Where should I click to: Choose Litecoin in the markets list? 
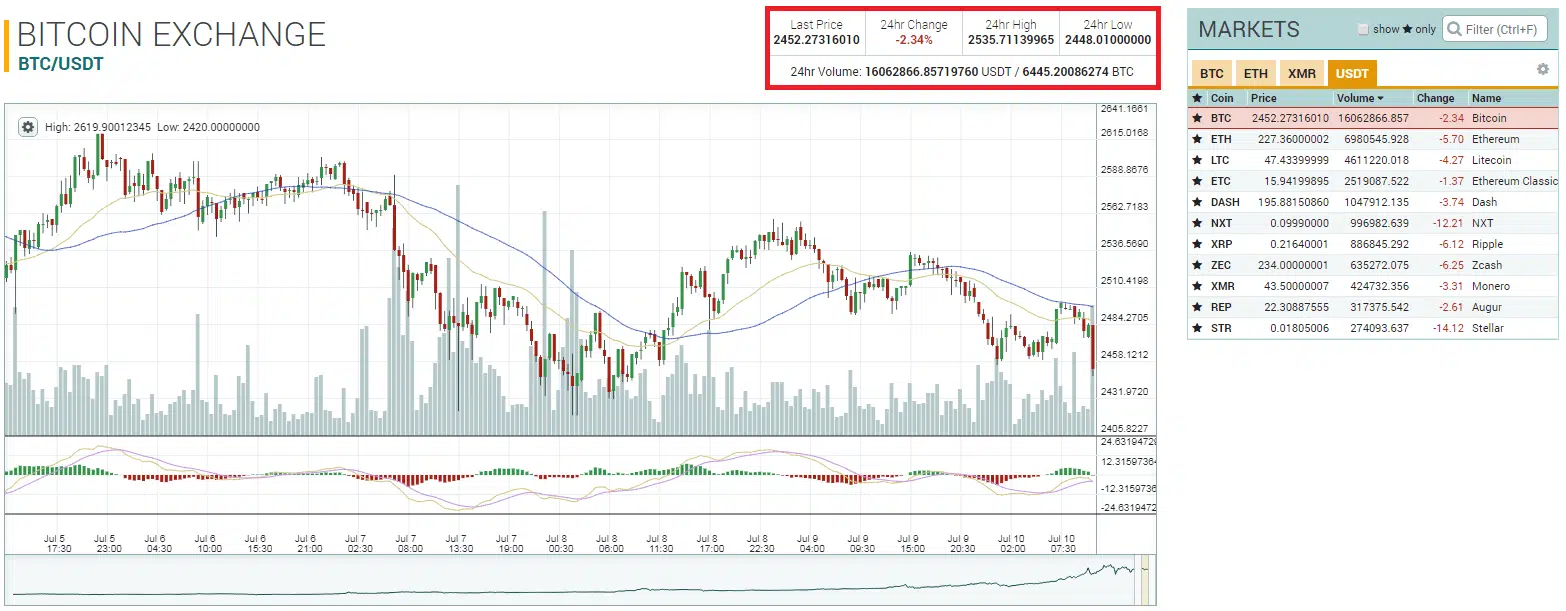pos(1492,160)
